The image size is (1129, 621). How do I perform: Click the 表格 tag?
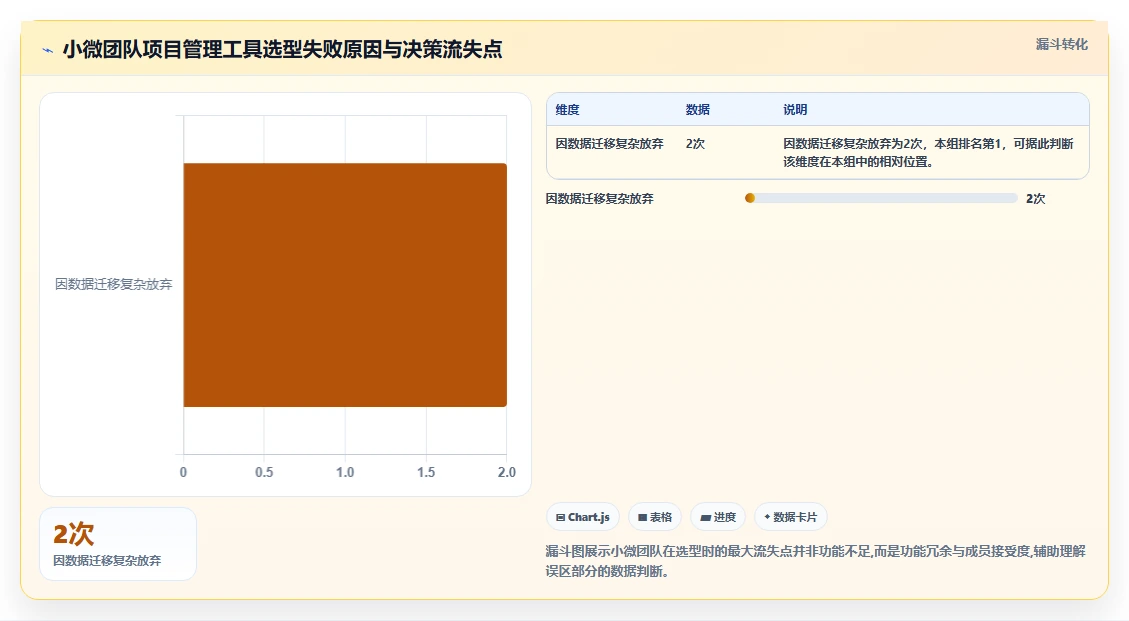point(655,517)
